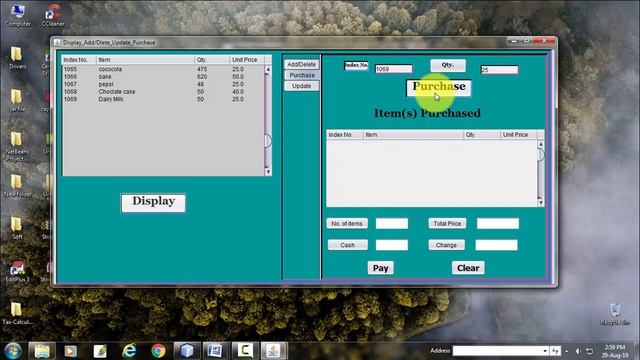Open the Add/Delete tab
640x360 pixels.
301,64
